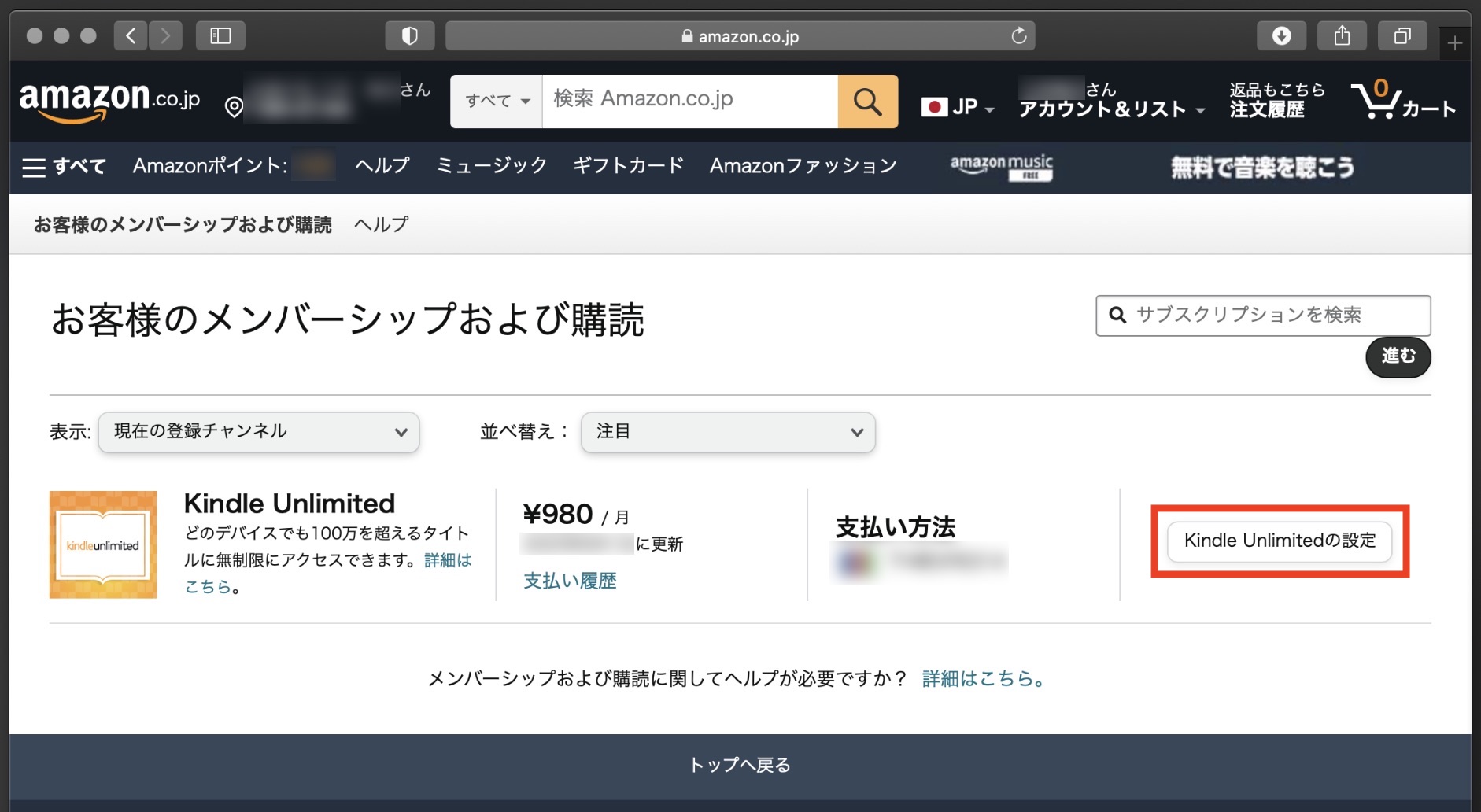Show Safari downloads icon

click(1281, 35)
